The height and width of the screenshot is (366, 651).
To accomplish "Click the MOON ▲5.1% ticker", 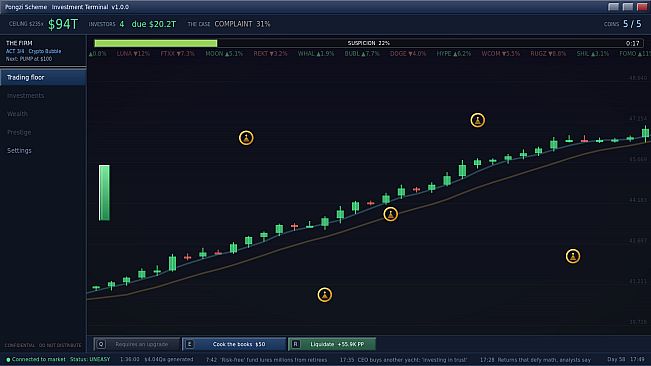I will point(224,54).
